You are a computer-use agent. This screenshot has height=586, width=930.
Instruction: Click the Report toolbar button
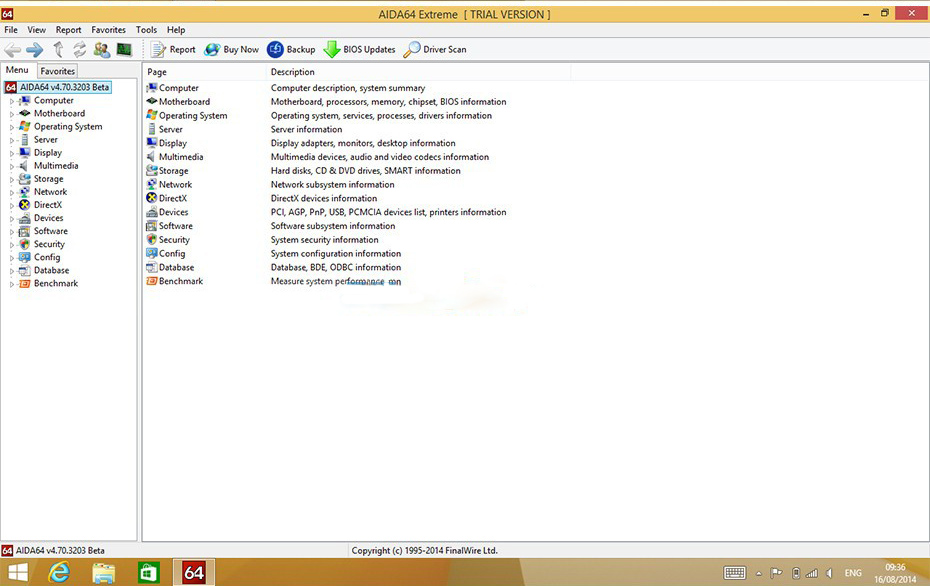[x=173, y=50]
